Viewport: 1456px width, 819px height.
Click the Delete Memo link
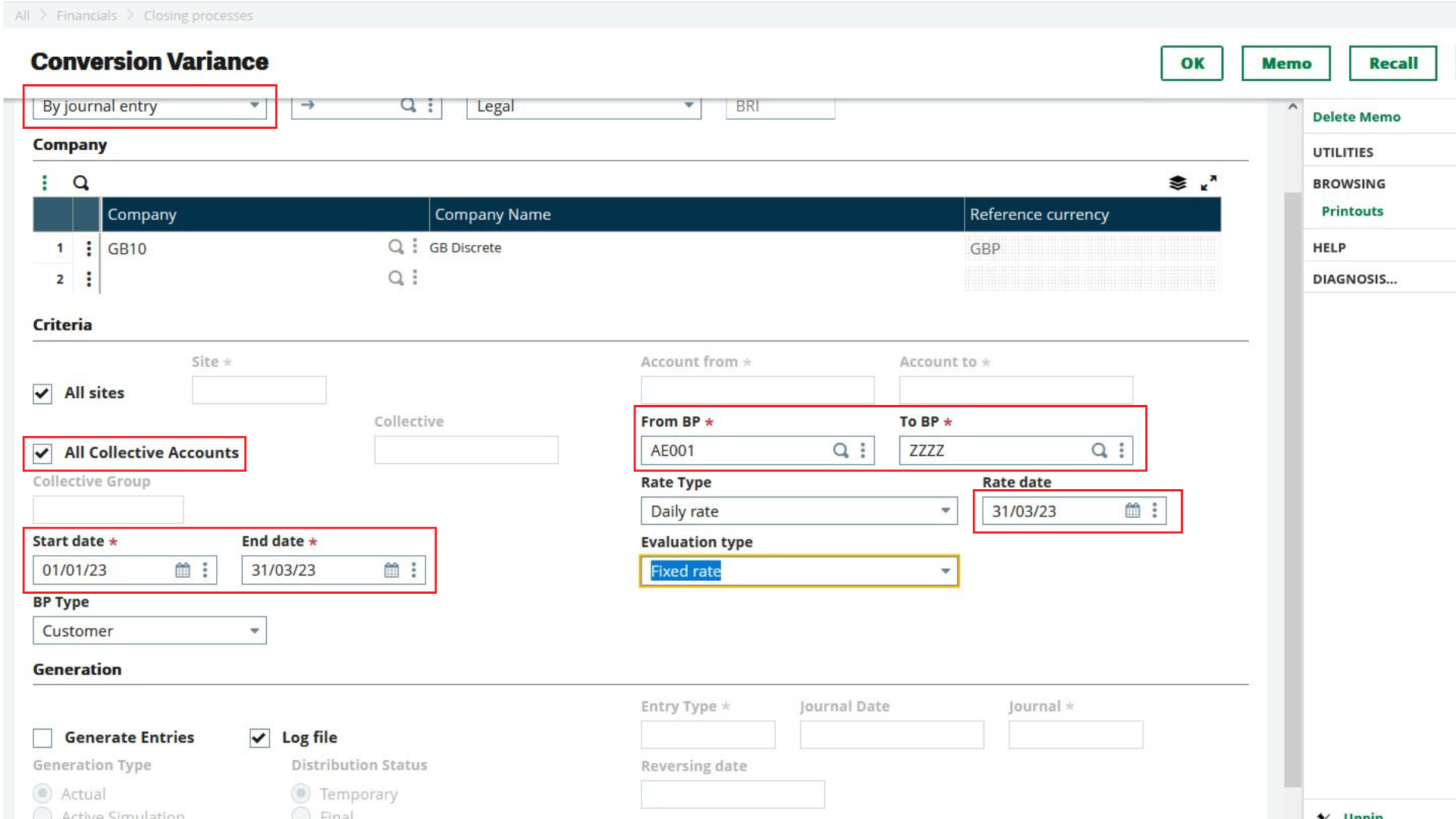tap(1356, 117)
